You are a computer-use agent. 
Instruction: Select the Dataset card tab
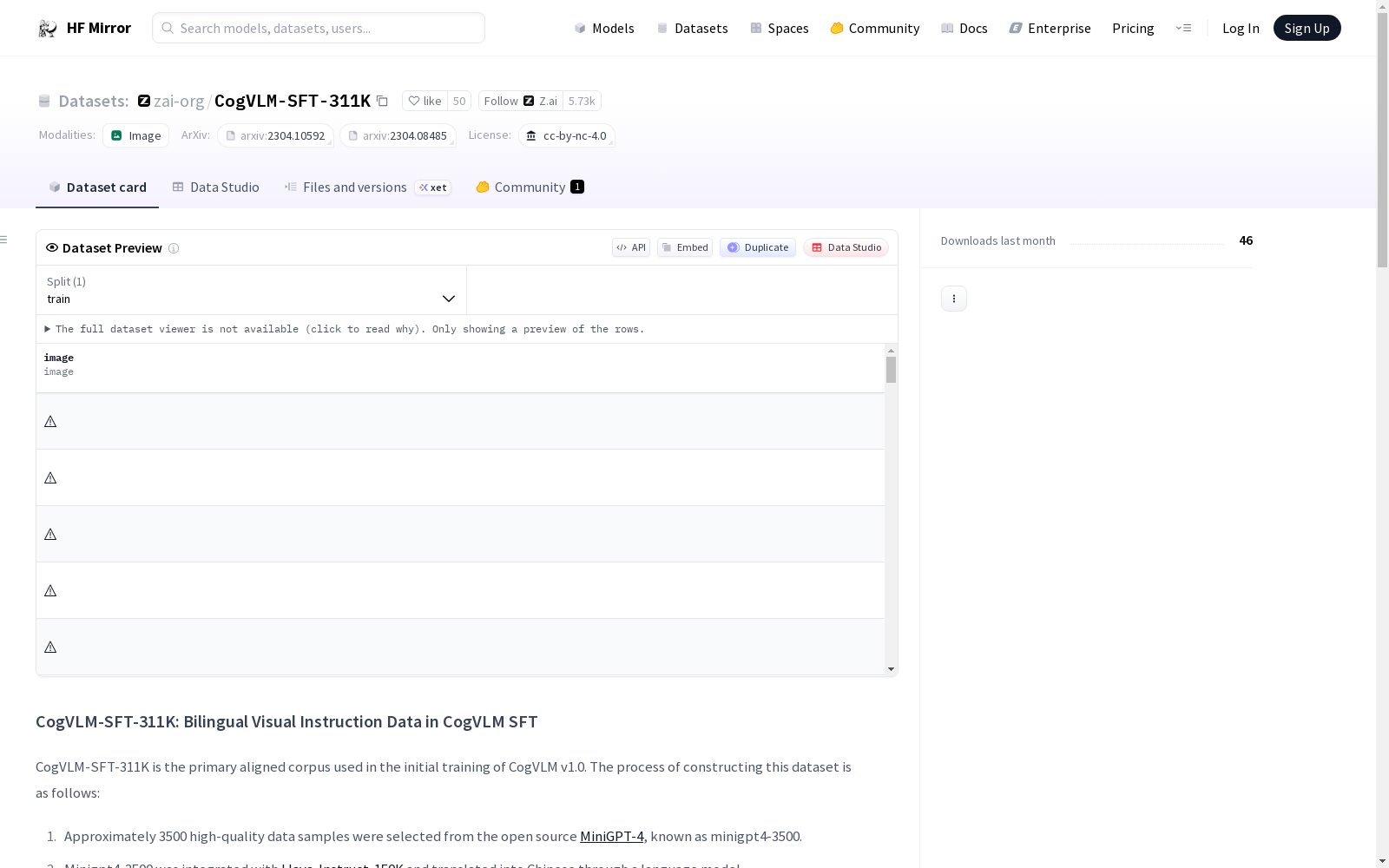tap(97, 187)
